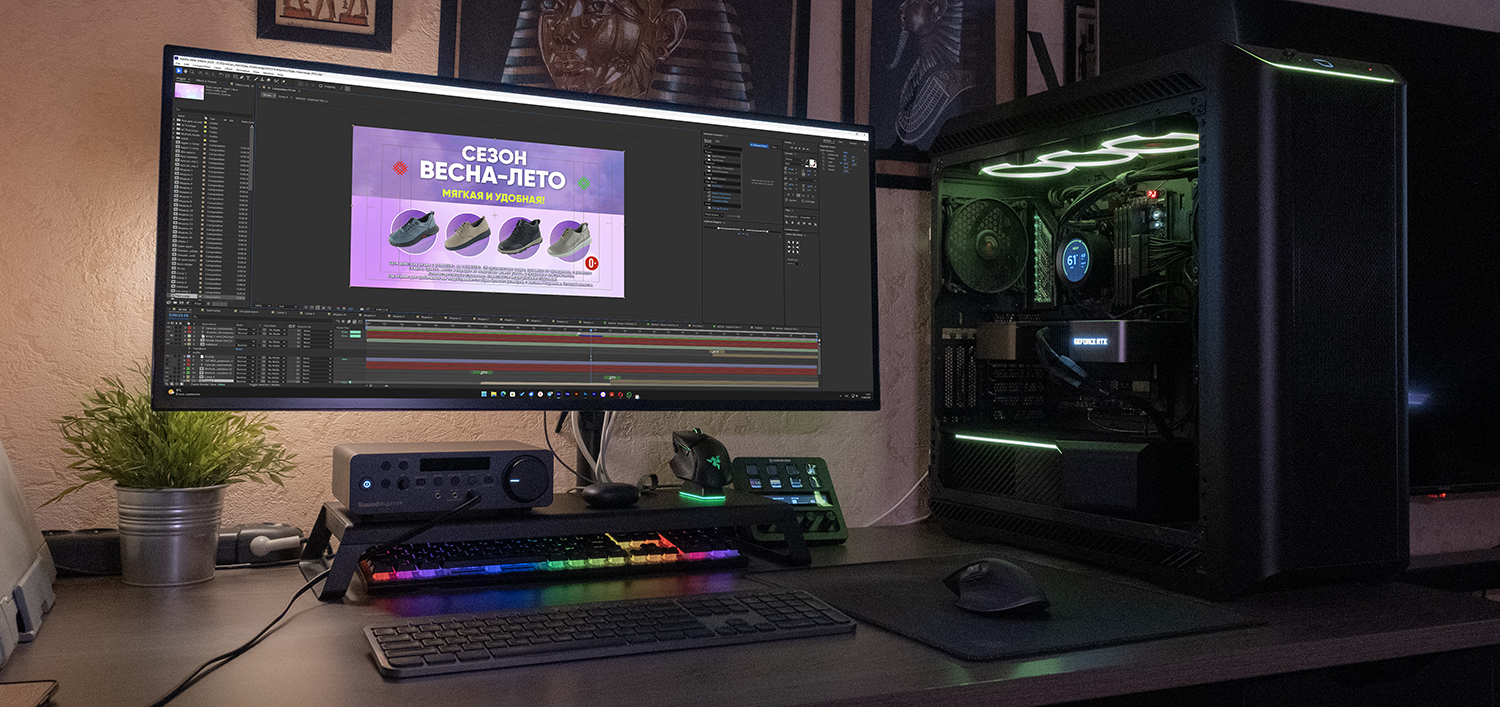Switch to the Browse tab in the right panel
Screen dimensions: 1500x707
[707, 141]
